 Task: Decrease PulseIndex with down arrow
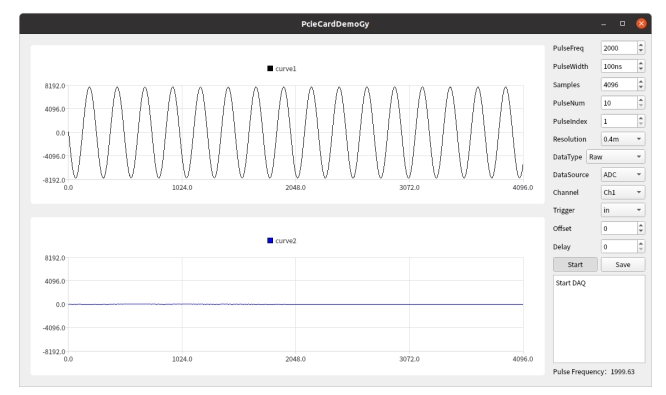(x=641, y=124)
